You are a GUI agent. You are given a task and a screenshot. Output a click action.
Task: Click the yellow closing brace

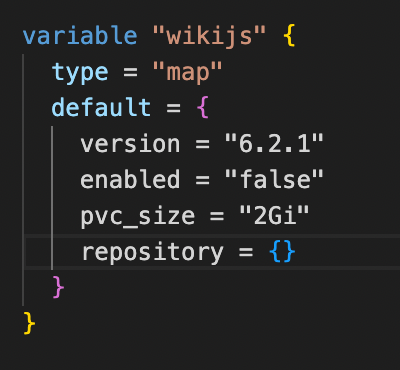click(x=29, y=323)
